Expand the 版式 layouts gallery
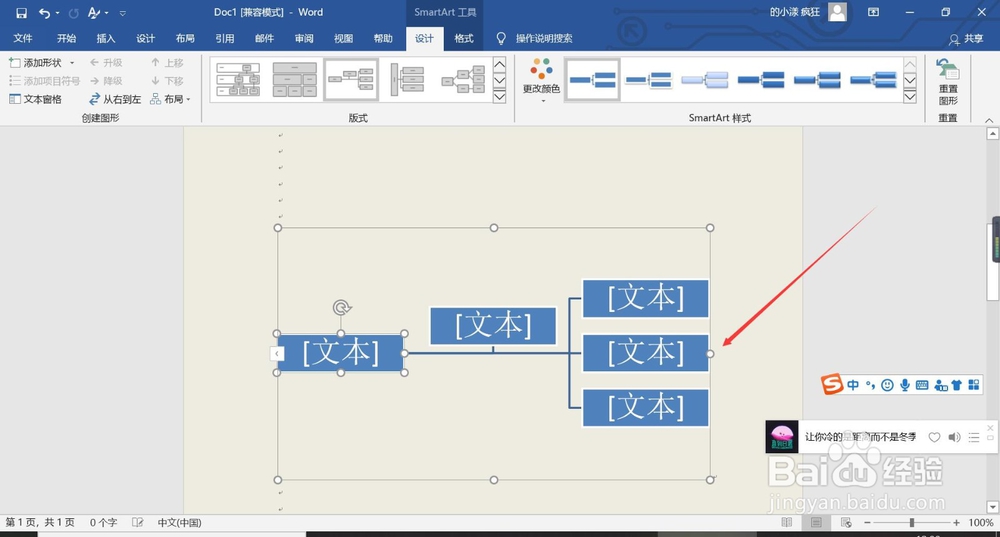 tap(500, 96)
